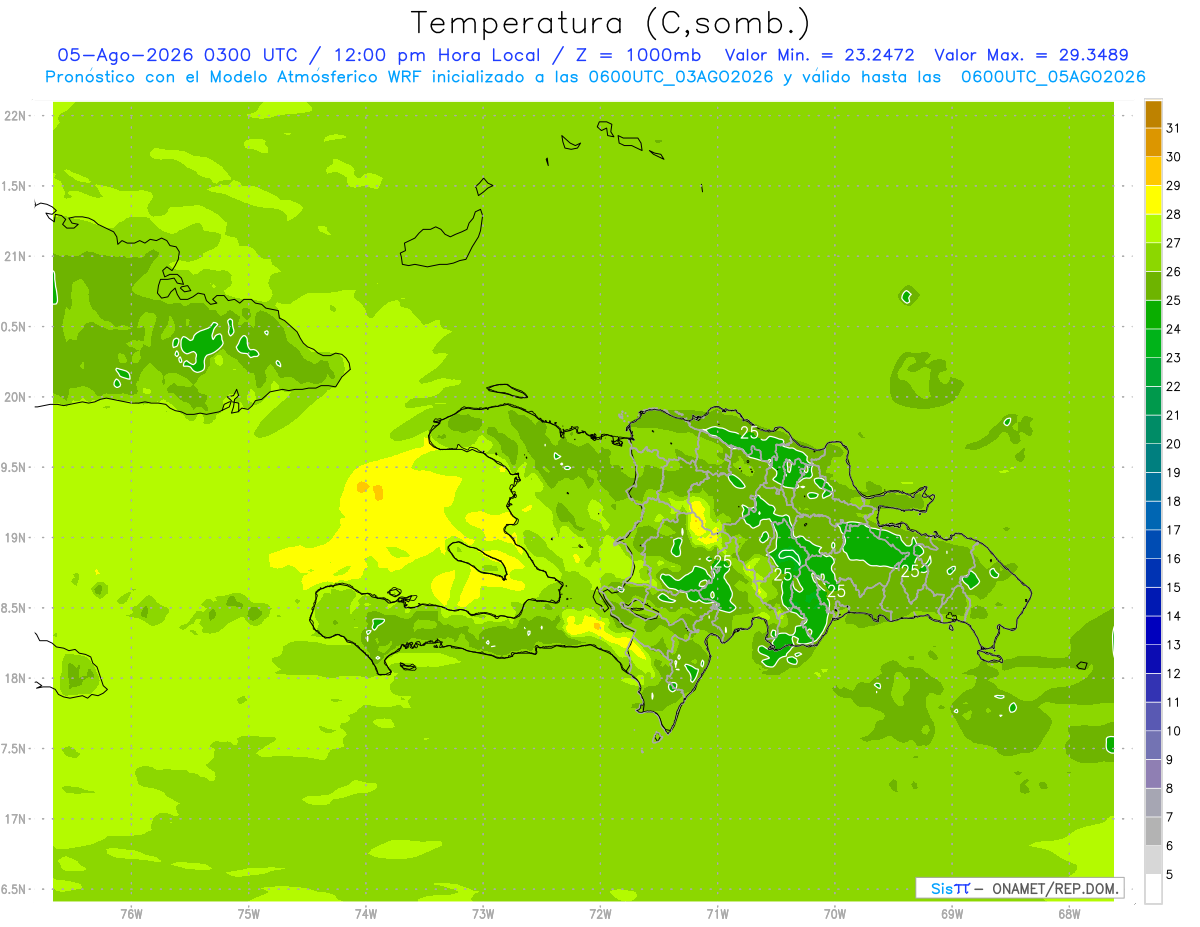Click the '74W' longitude label
The height and width of the screenshot is (927, 1200).
coord(366,913)
